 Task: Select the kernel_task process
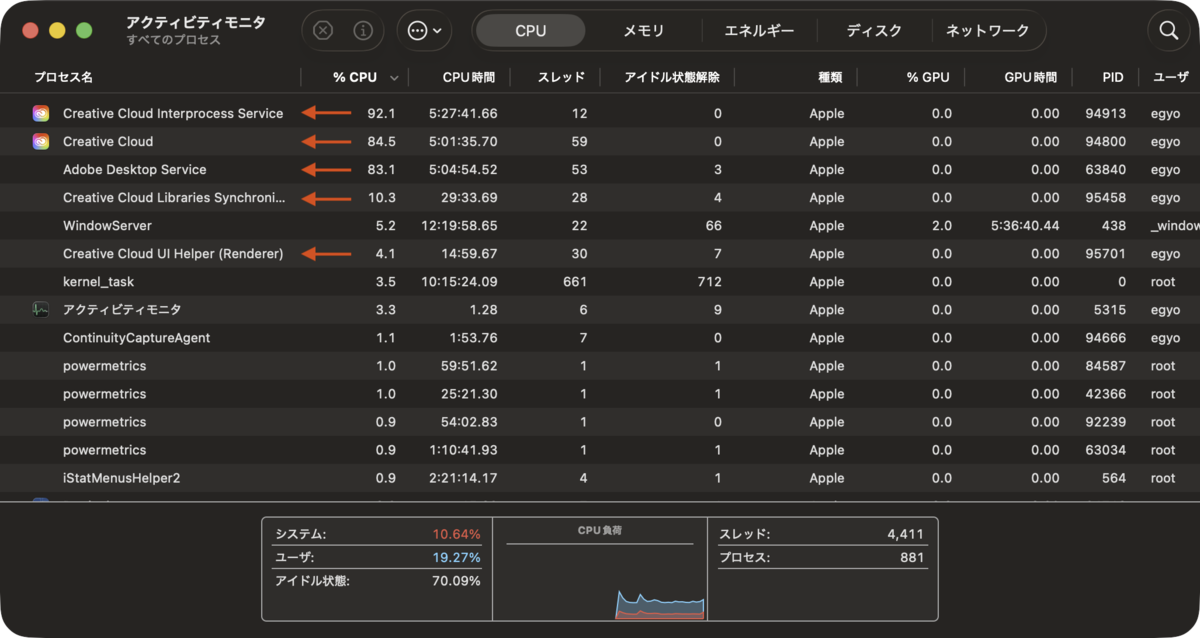[x=99, y=281]
